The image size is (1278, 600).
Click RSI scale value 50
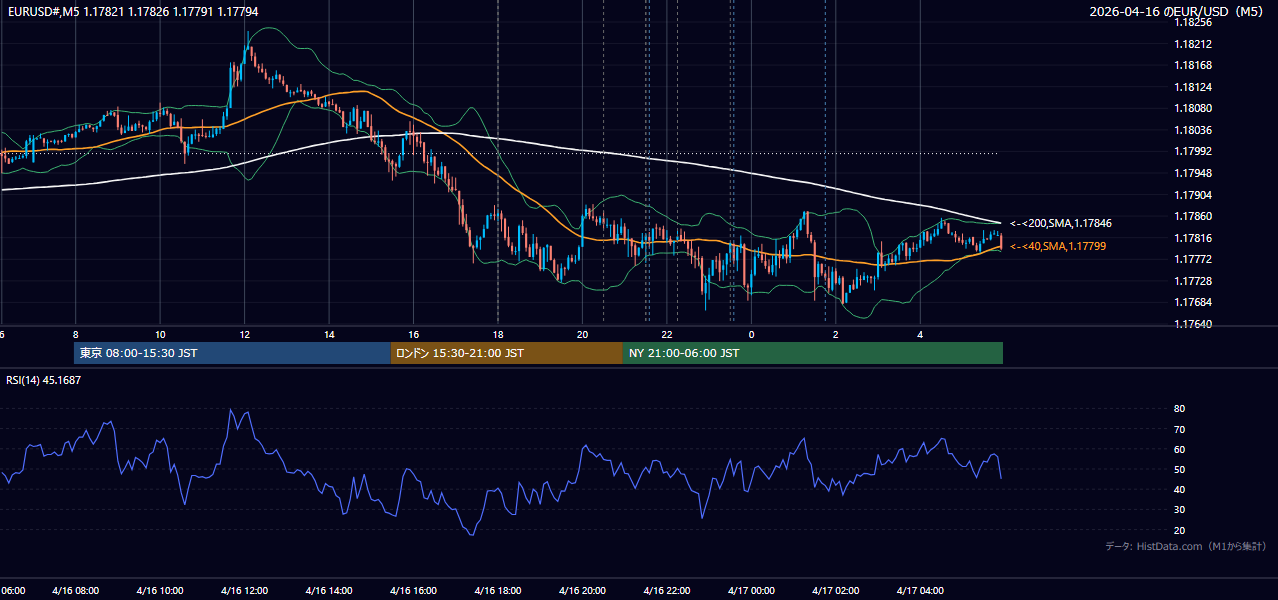pos(1179,469)
